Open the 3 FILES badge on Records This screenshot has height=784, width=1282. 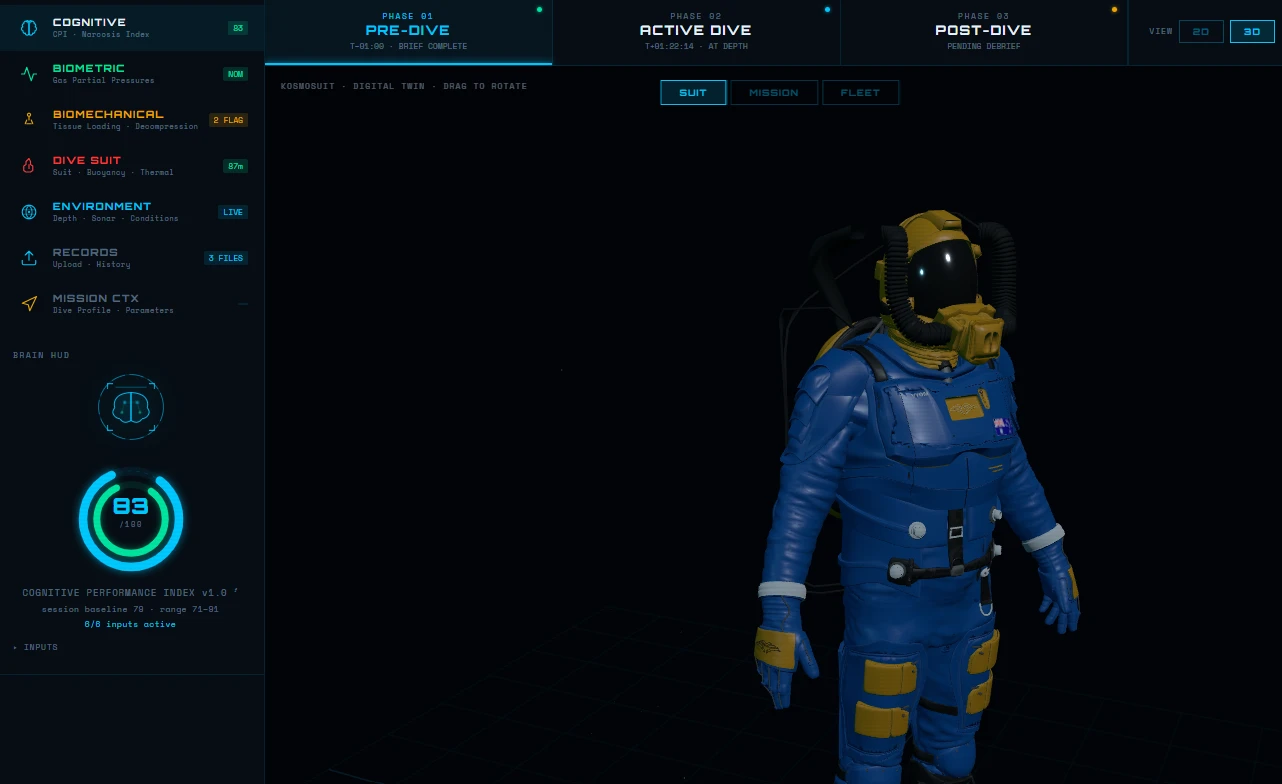click(226, 258)
